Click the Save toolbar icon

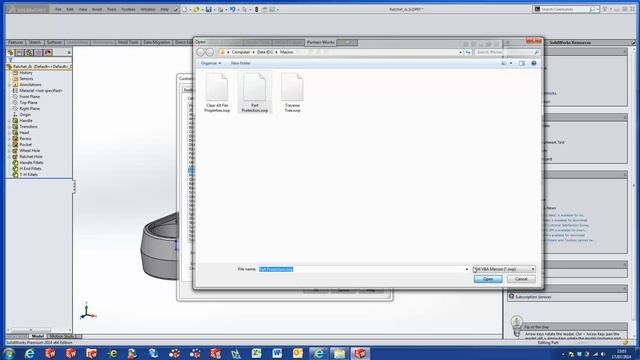tap(209, 9)
